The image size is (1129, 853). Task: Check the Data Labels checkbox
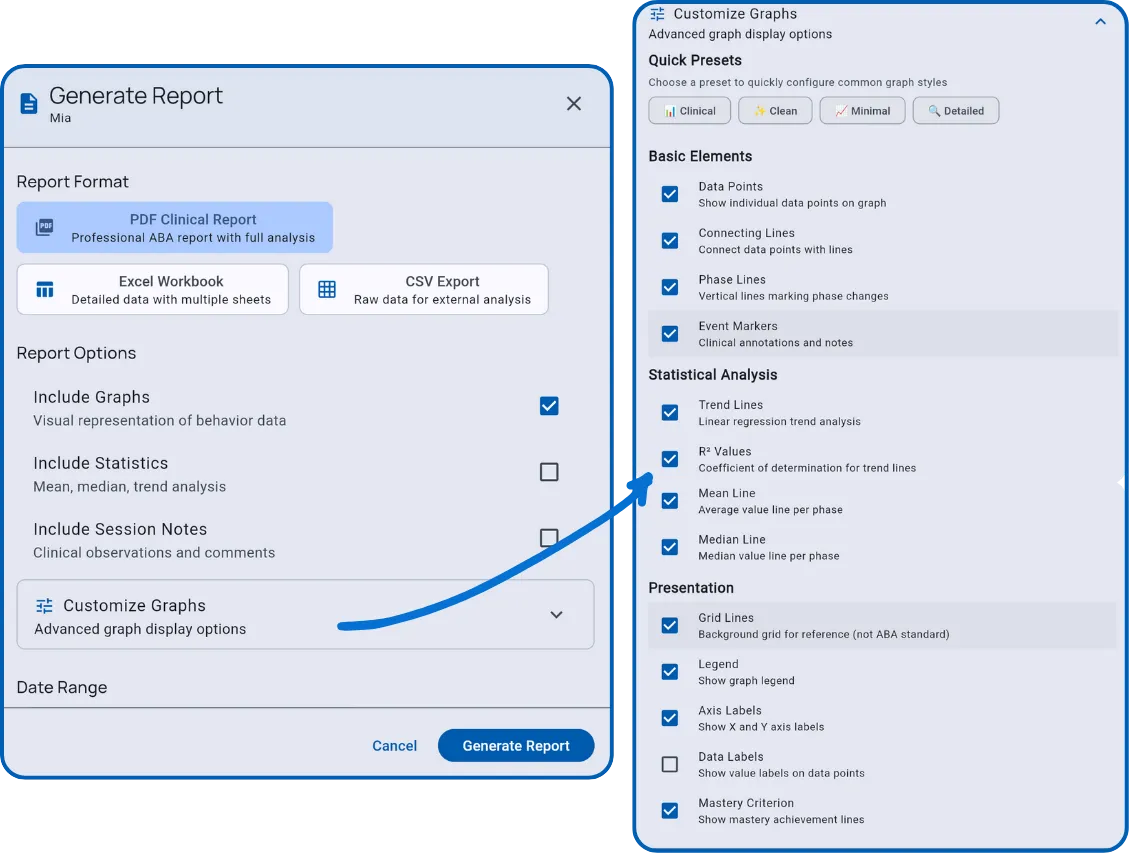point(669,764)
